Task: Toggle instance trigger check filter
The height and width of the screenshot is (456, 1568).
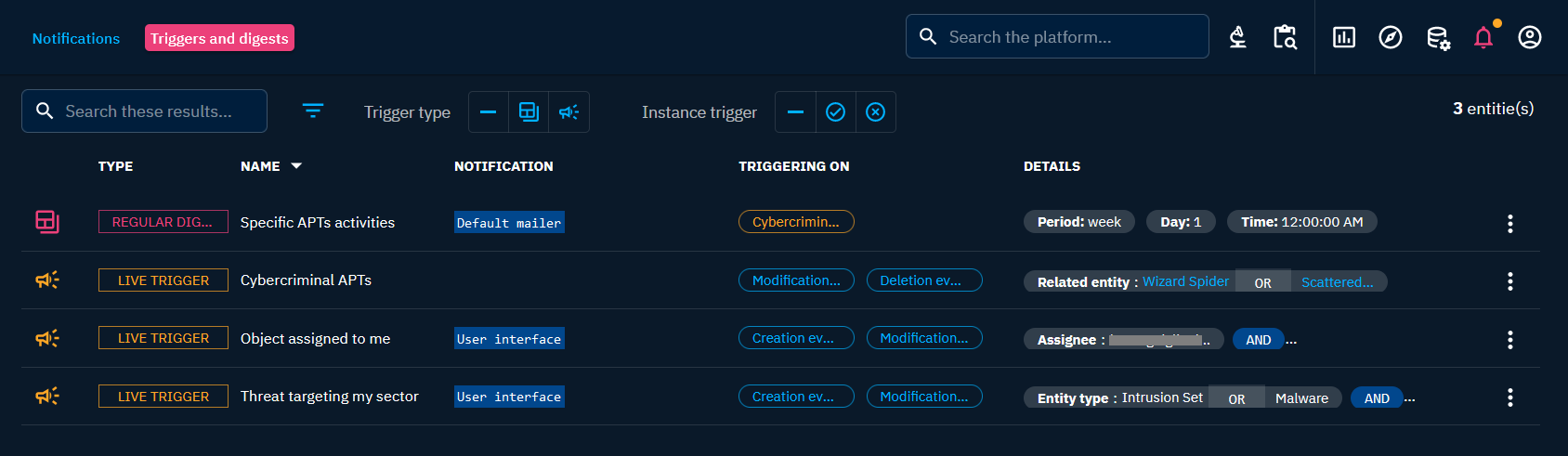Action: [835, 112]
